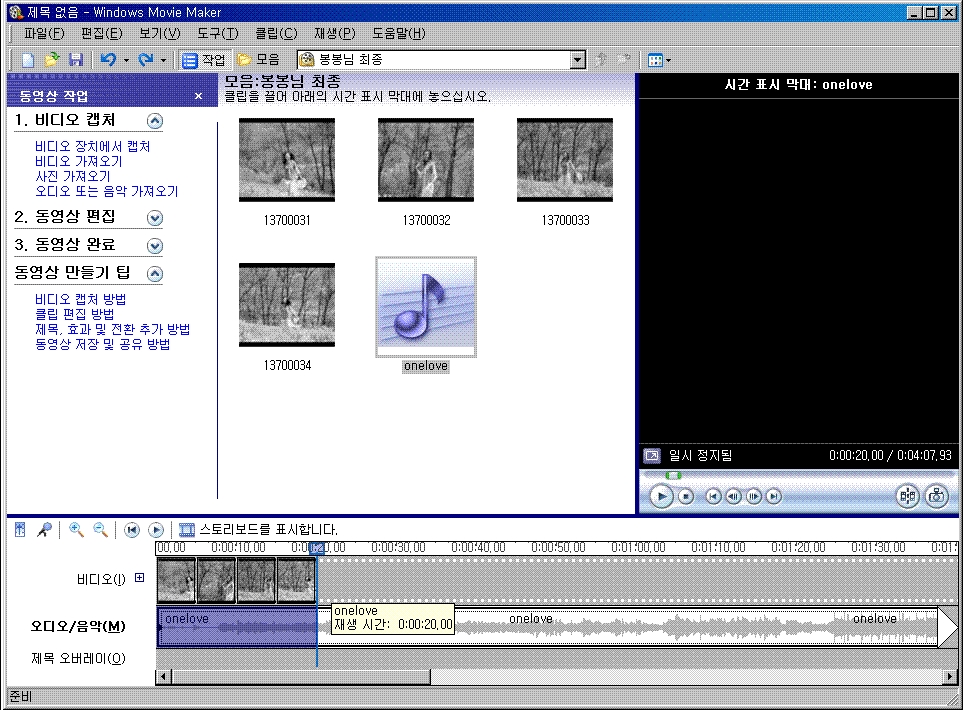Click the timeline playhead marker at 0:00:20

click(317, 547)
